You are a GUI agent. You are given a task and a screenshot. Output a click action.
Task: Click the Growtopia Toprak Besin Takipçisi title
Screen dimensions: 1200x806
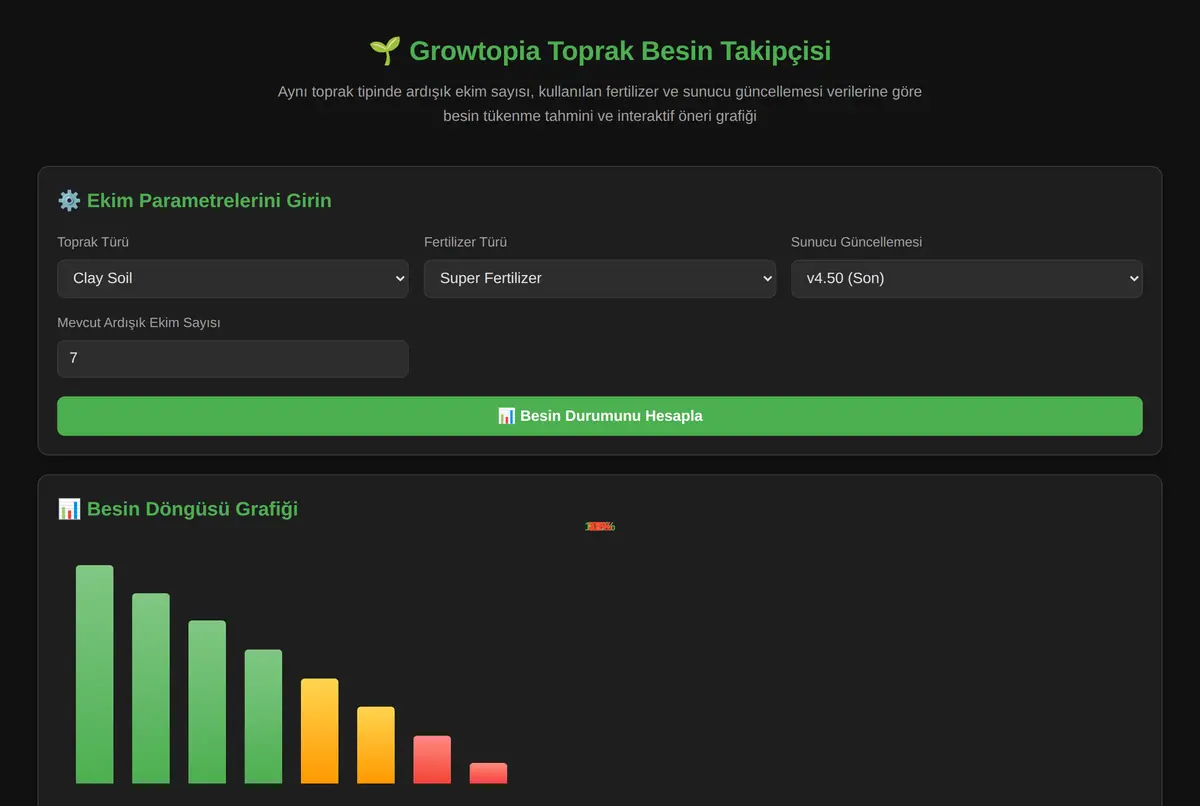click(620, 50)
